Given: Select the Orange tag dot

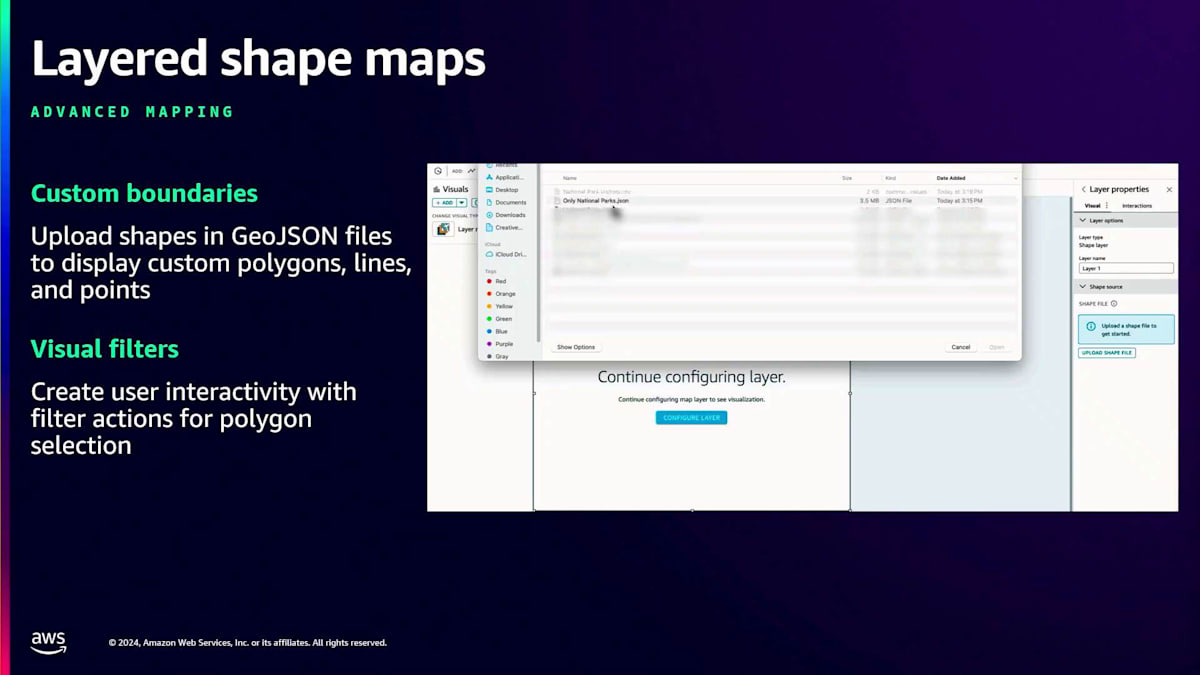Looking at the screenshot, I should [x=489, y=294].
